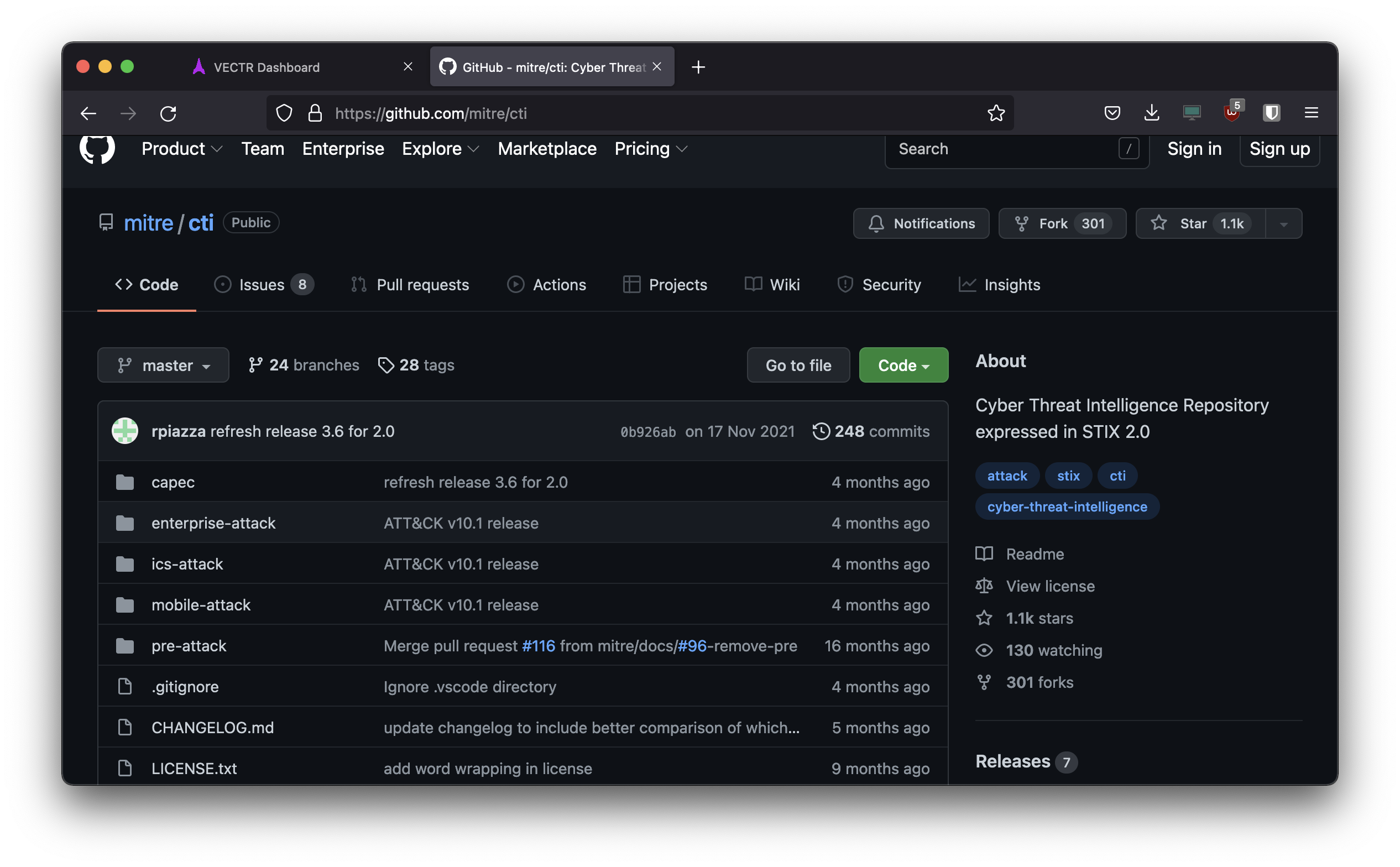Open the CHANGELOG.md file
The image size is (1400, 867).
[213, 728]
